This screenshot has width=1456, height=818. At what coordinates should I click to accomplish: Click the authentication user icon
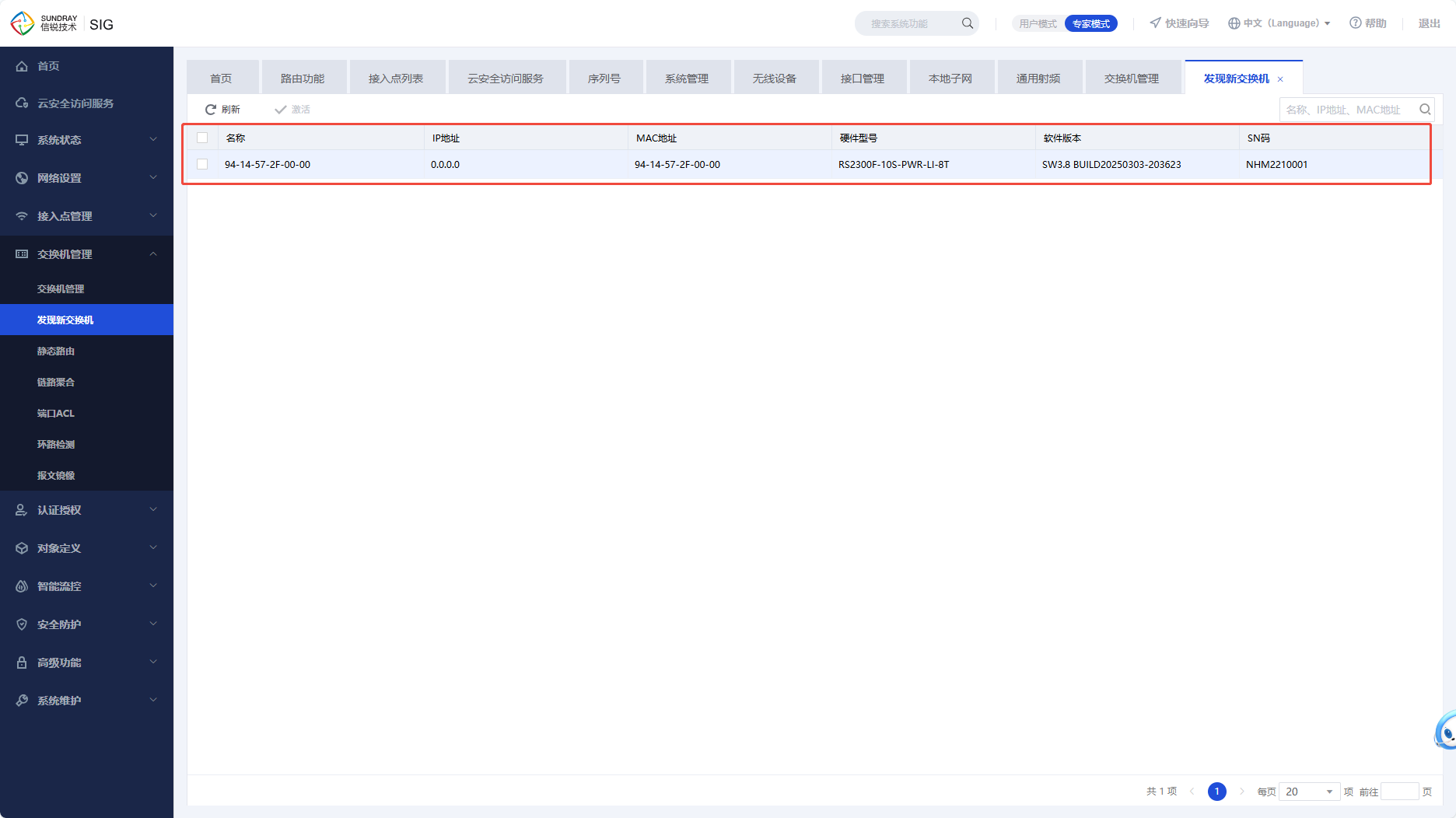click(22, 510)
